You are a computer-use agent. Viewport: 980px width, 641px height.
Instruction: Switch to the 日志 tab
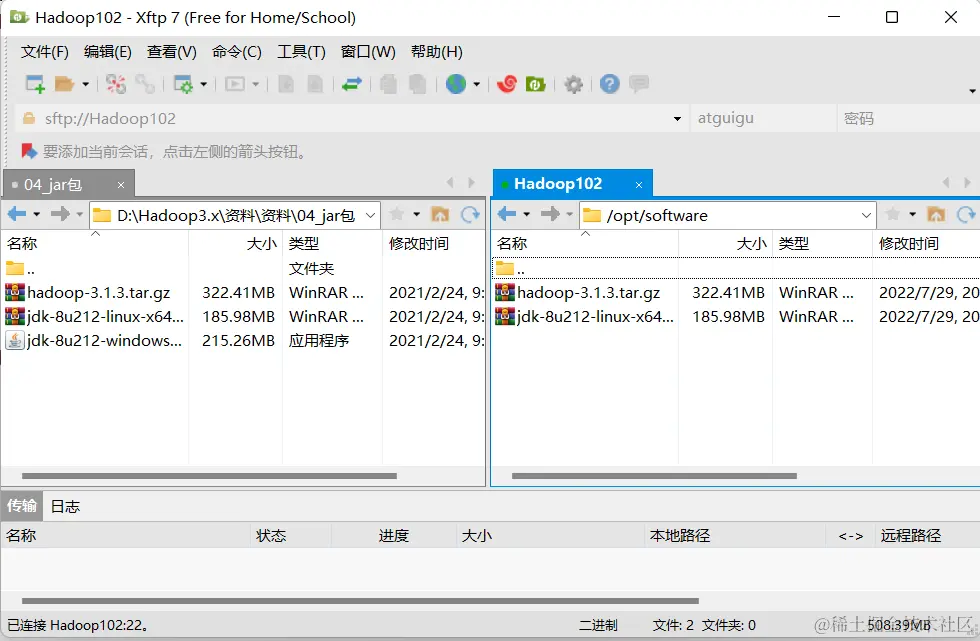65,506
